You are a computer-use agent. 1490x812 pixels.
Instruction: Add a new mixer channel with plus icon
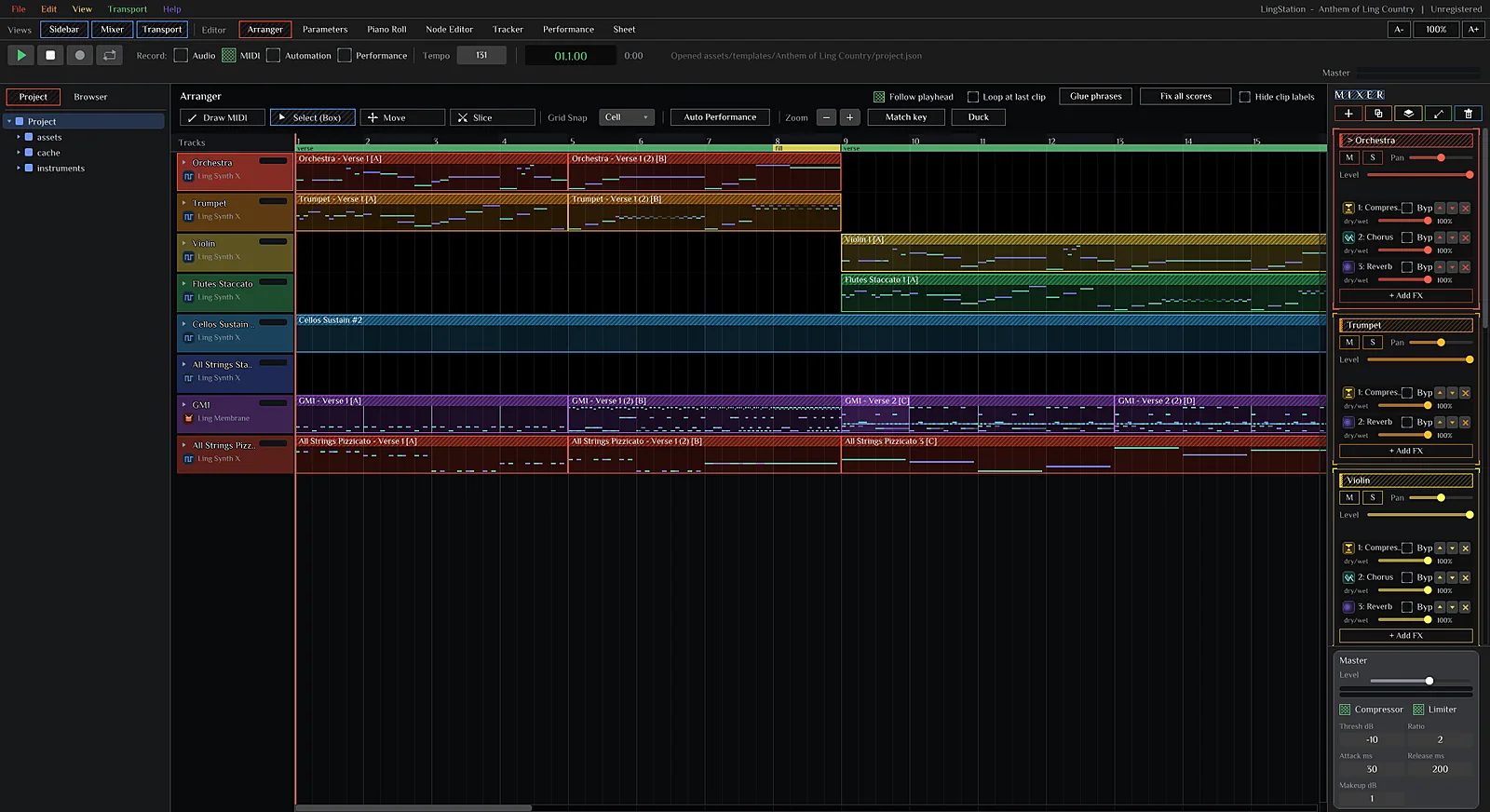pos(1348,114)
